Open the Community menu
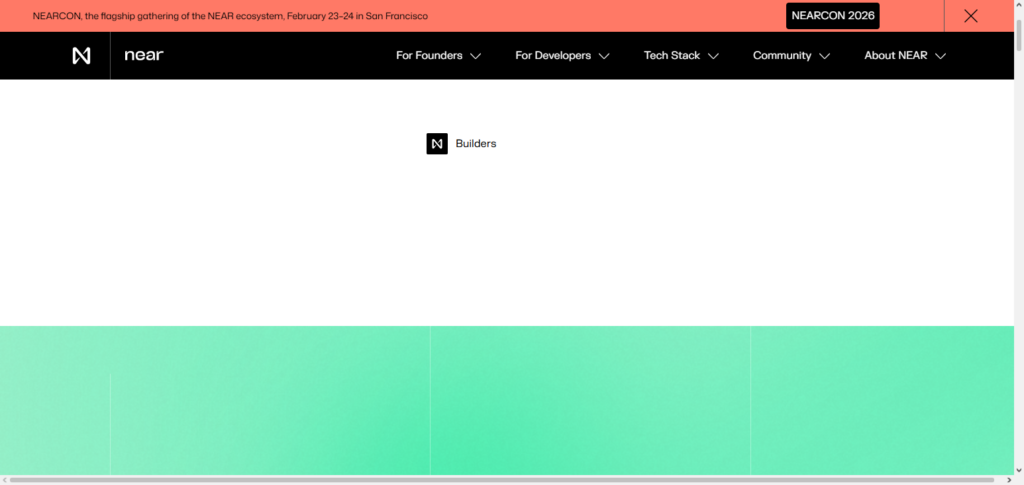Screen dimensions: 1024x485 782,56
